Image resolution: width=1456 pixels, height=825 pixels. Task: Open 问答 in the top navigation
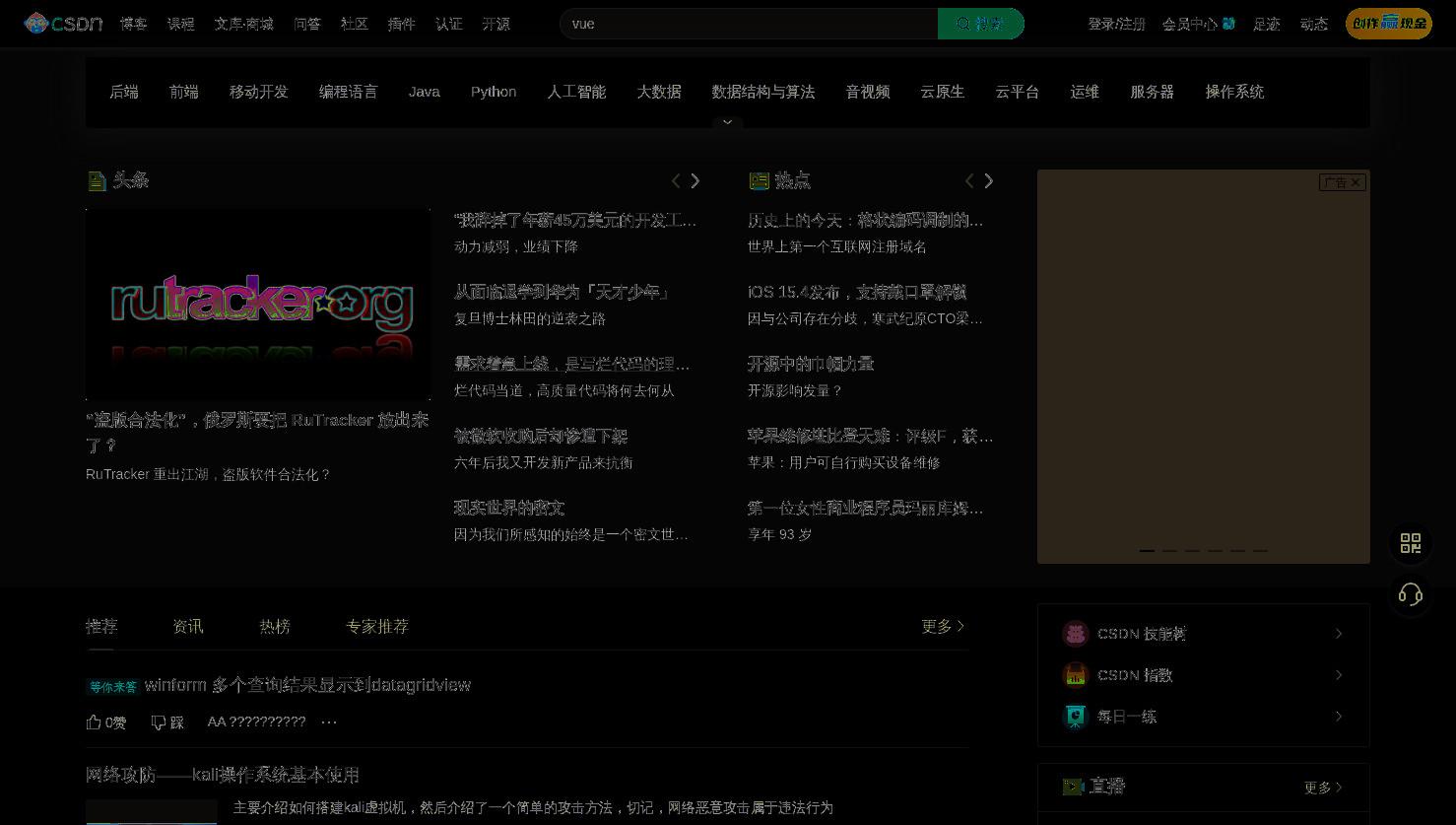click(x=307, y=24)
